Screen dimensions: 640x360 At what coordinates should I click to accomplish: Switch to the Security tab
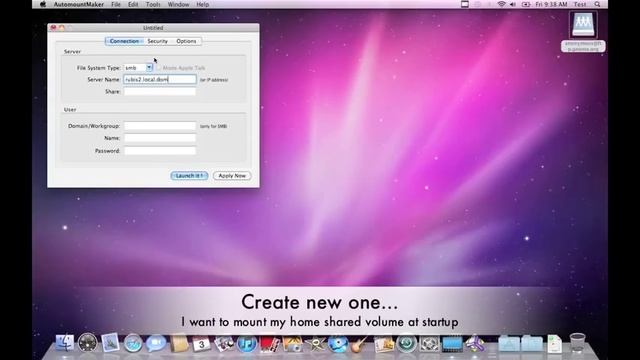[x=158, y=41]
